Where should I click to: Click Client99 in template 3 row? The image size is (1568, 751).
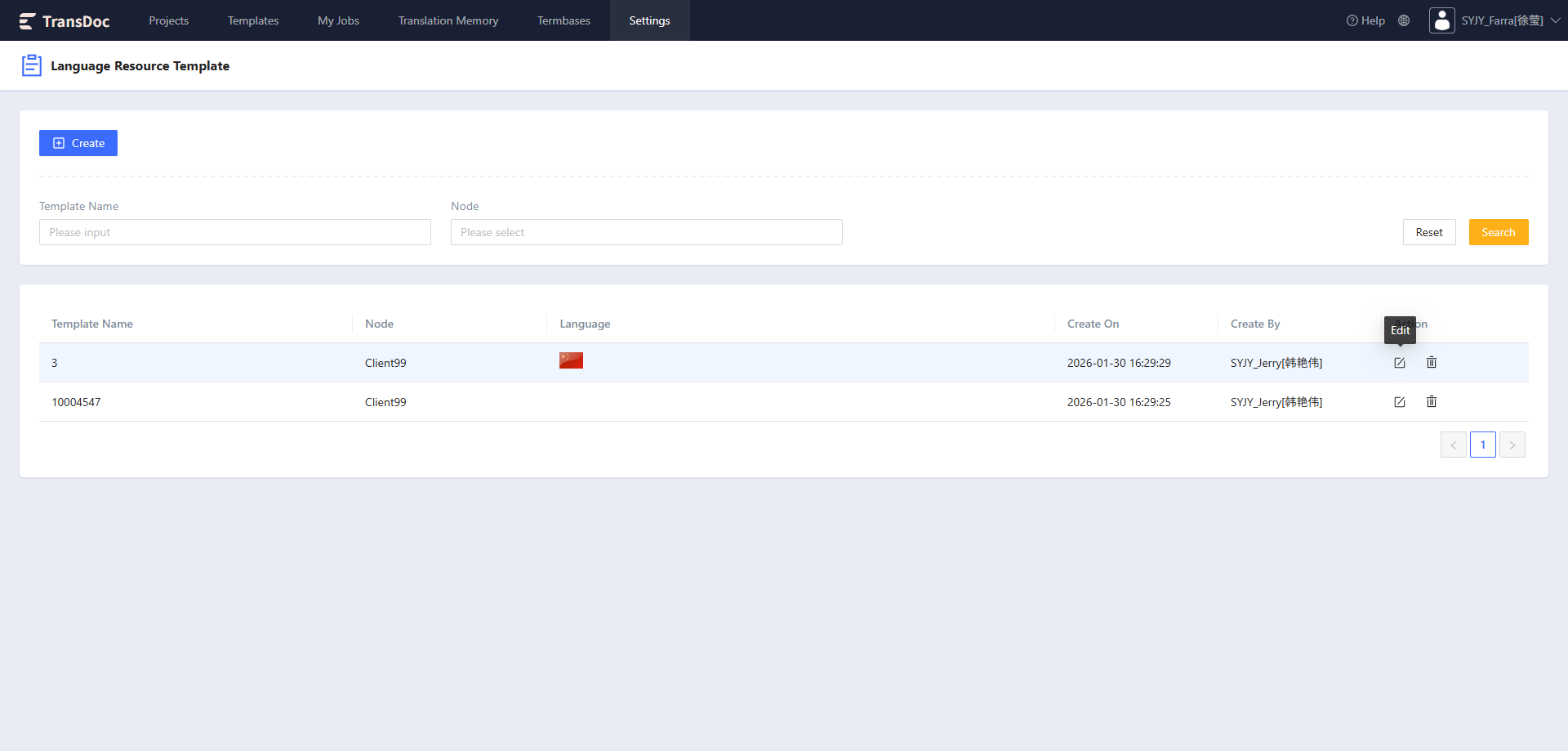[385, 363]
